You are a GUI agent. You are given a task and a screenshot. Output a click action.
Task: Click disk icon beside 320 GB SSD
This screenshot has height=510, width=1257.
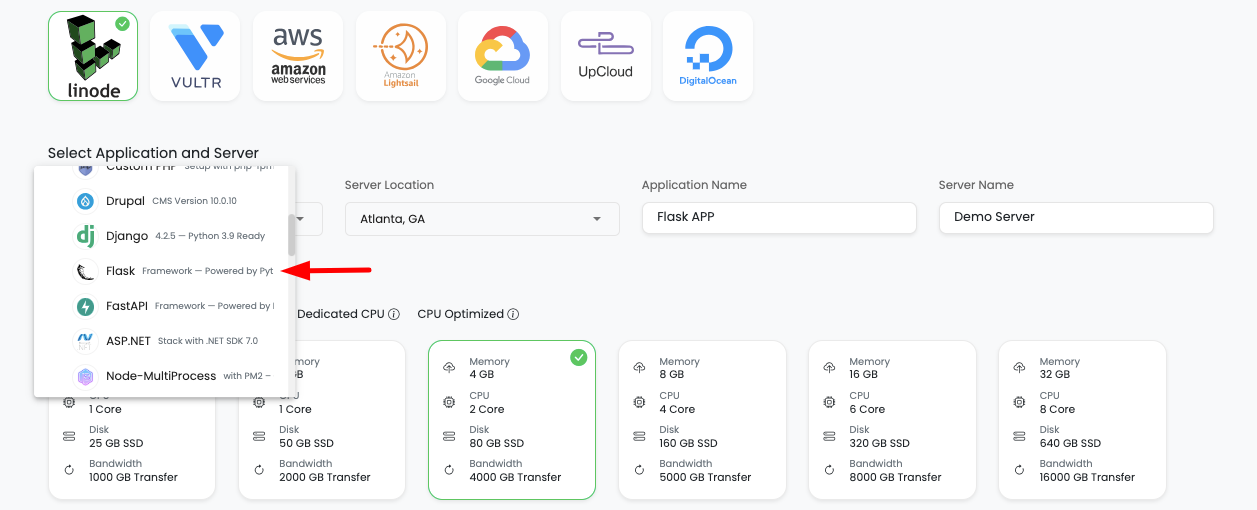coord(829,436)
